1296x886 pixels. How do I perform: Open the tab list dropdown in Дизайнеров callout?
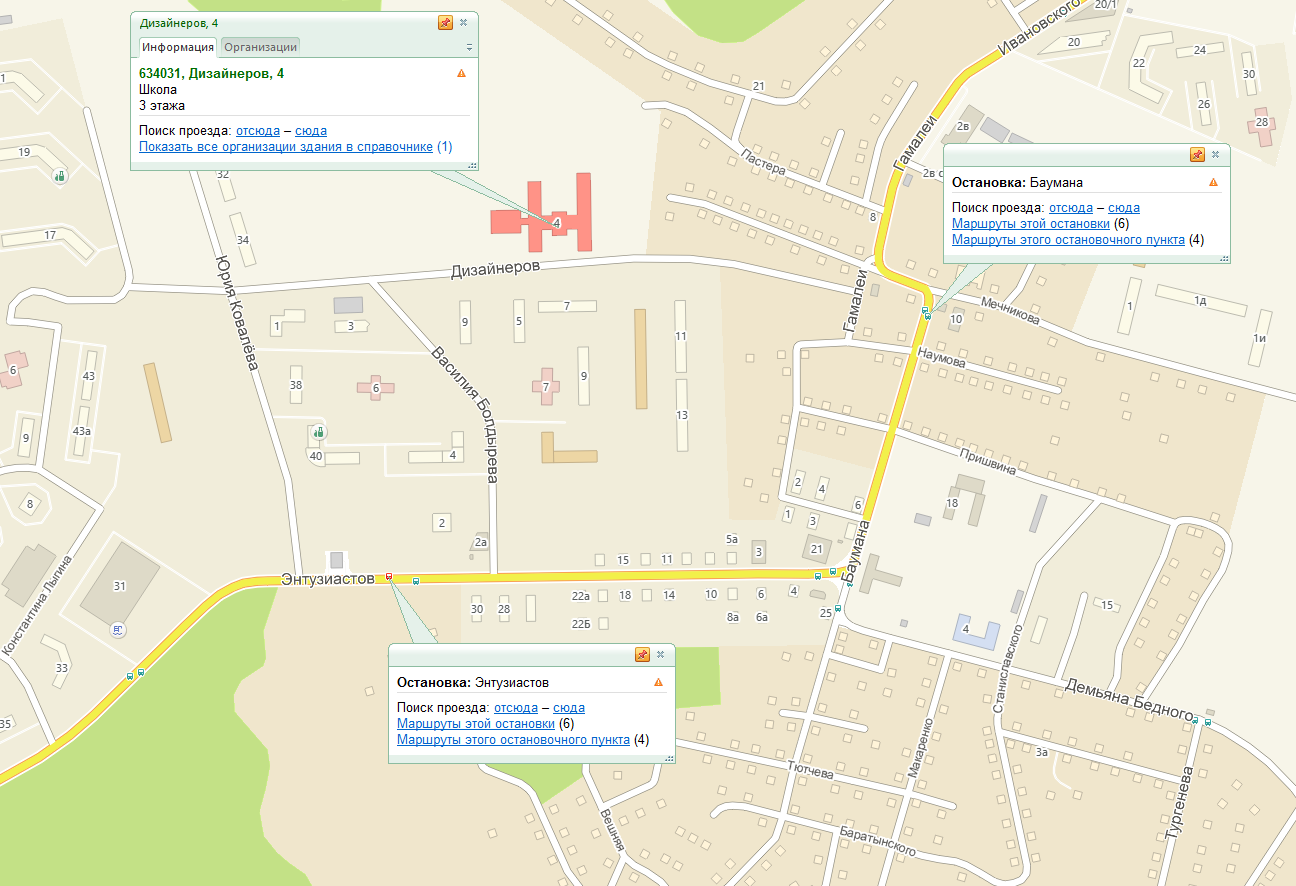[469, 48]
